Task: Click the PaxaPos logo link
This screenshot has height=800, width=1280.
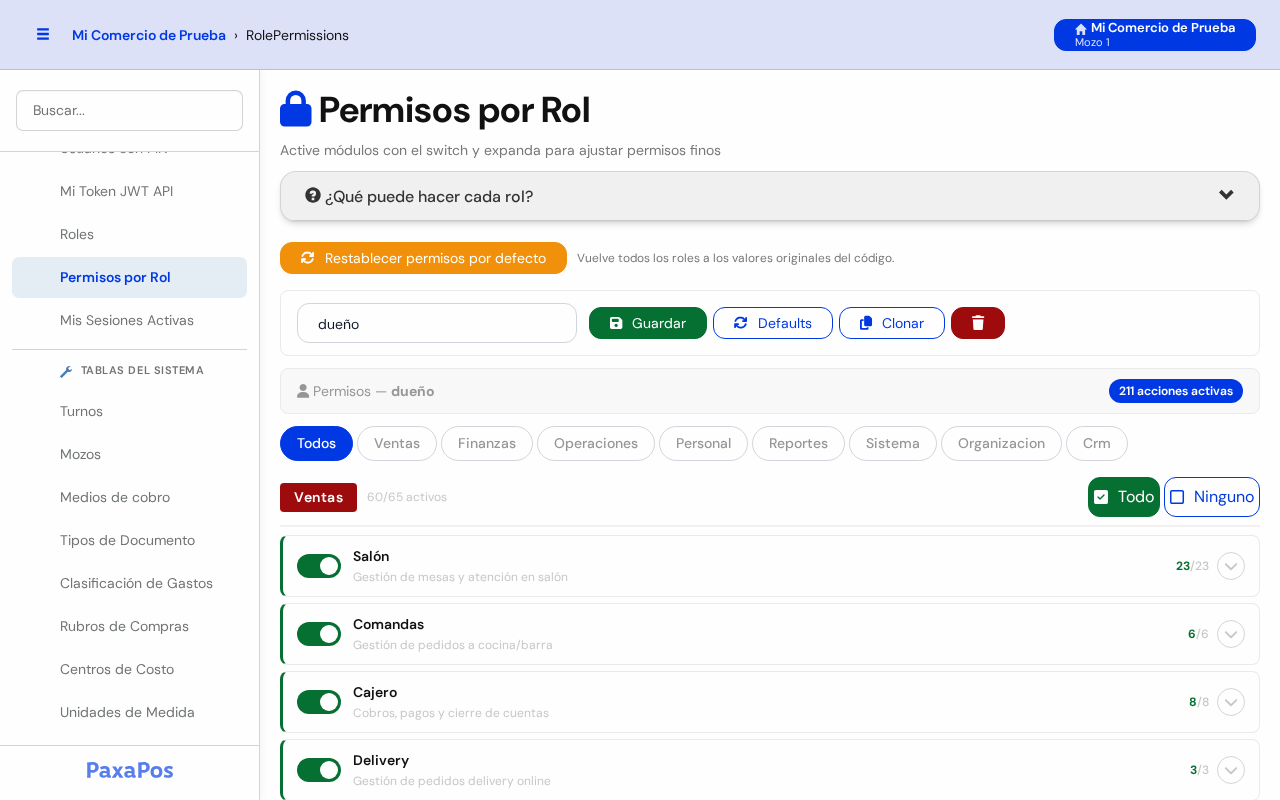Action: pyautogui.click(x=130, y=770)
